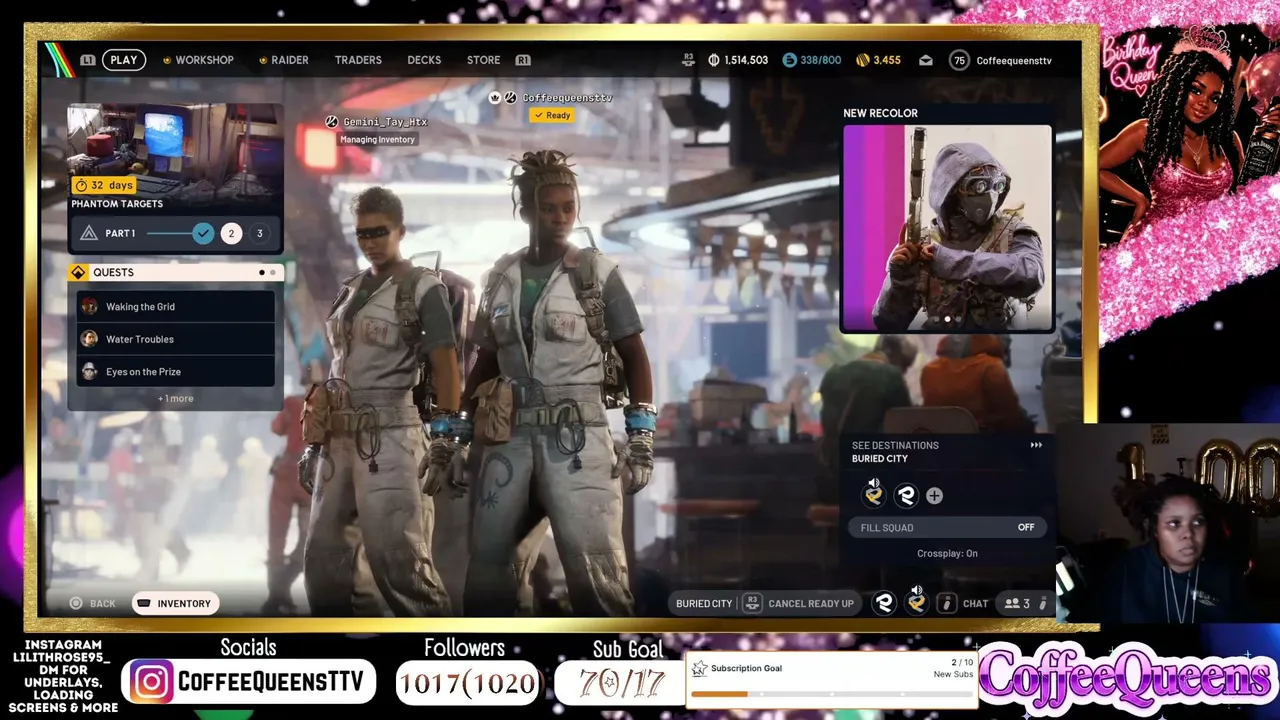Viewport: 1280px width, 720px height.
Task: Click the blue currency counter 338/800
Action: pyautogui.click(x=812, y=60)
